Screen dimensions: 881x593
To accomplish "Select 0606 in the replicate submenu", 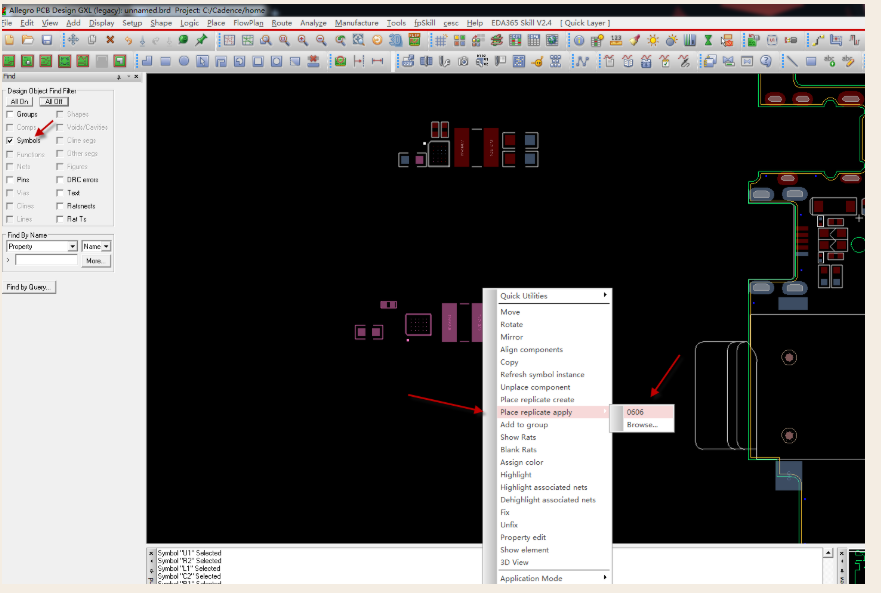I will (x=642, y=412).
